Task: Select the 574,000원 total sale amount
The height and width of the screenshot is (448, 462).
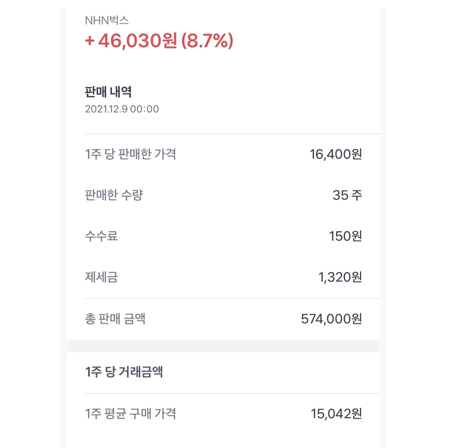Action: click(x=331, y=319)
